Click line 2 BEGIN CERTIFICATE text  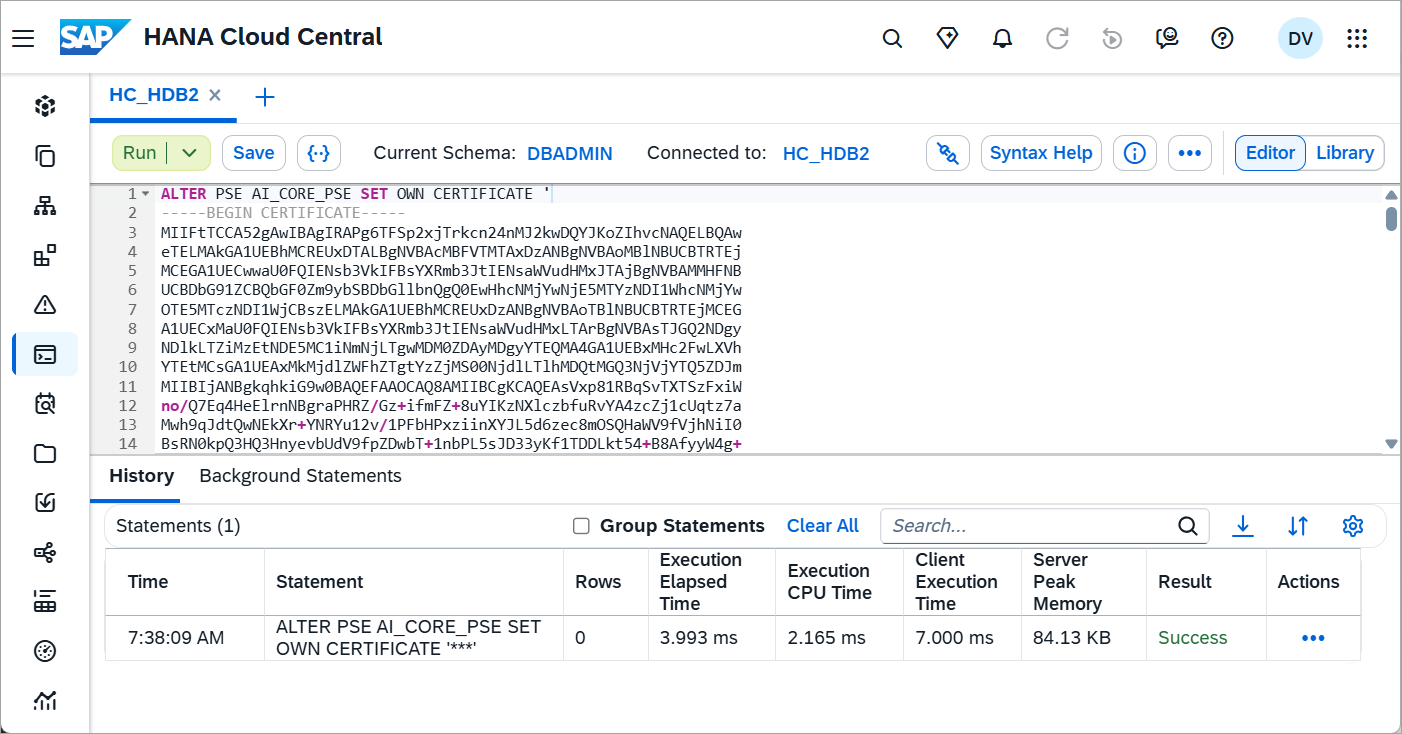click(282, 213)
